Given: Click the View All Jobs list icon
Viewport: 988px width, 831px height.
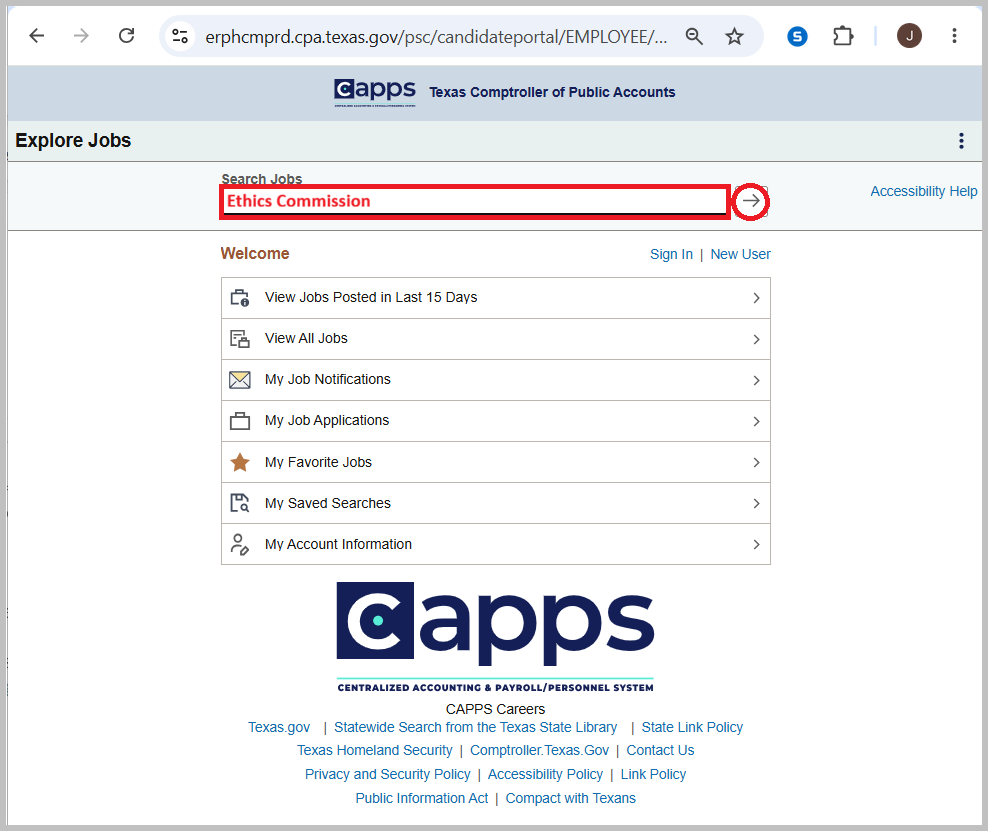Looking at the screenshot, I should point(240,339).
